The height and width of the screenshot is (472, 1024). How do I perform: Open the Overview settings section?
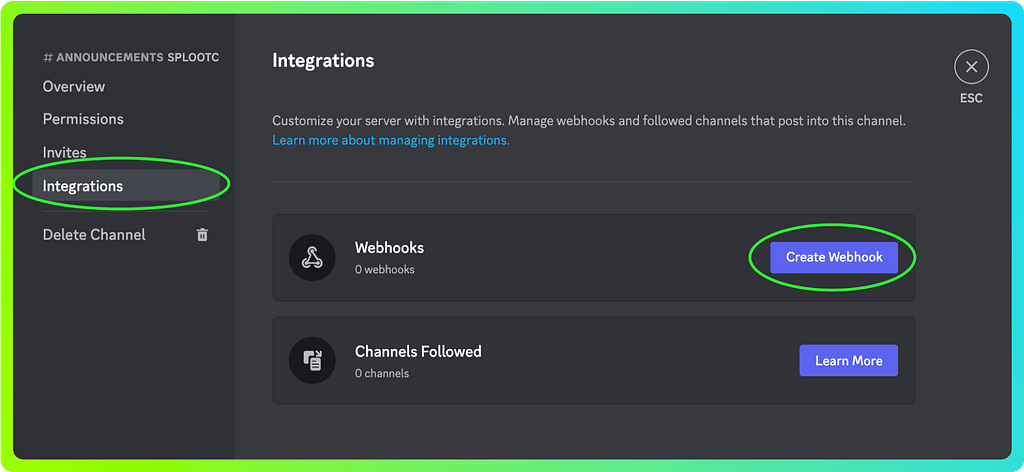pos(74,87)
